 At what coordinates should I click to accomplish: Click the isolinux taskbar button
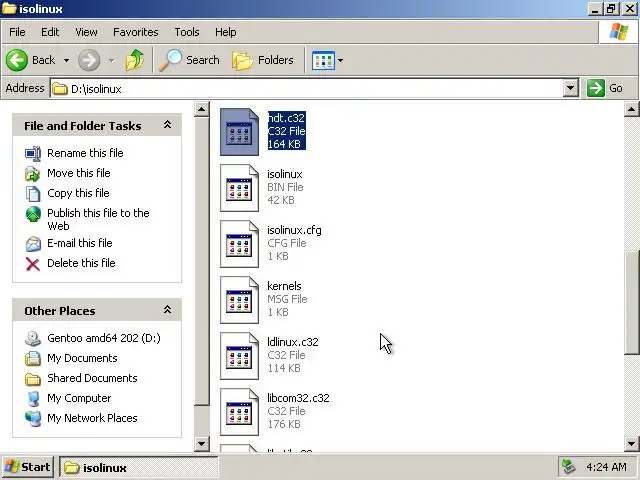point(139,467)
